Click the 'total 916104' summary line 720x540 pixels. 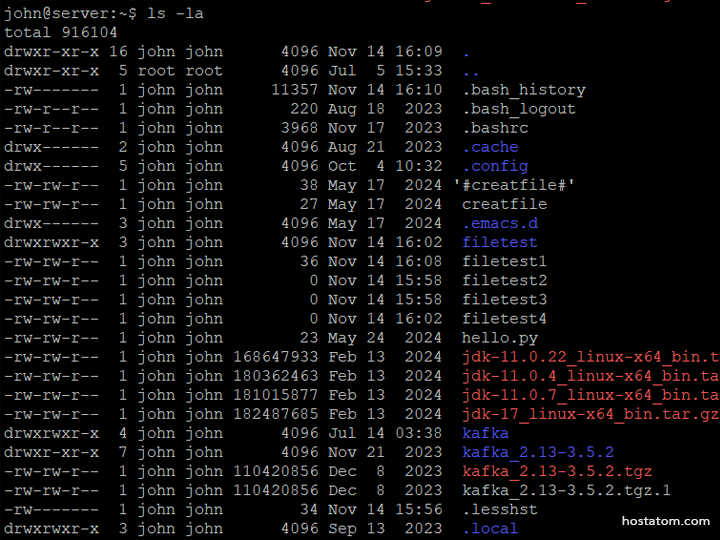(61, 32)
